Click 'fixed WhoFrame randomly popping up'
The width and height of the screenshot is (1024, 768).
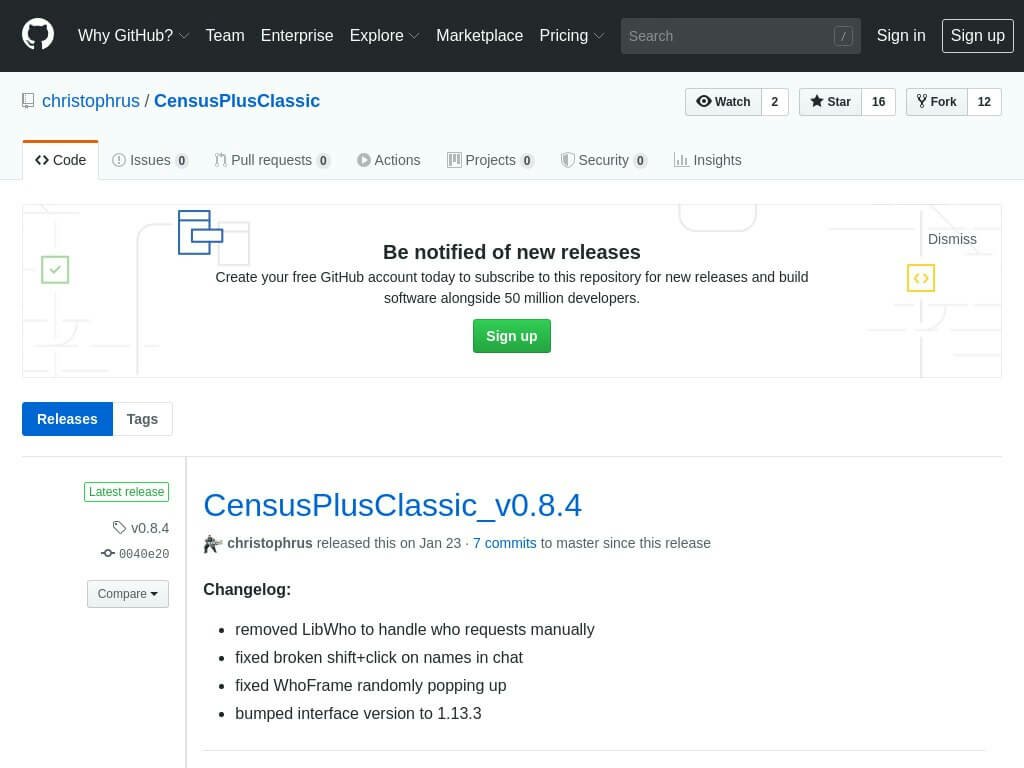pyautogui.click(x=371, y=685)
